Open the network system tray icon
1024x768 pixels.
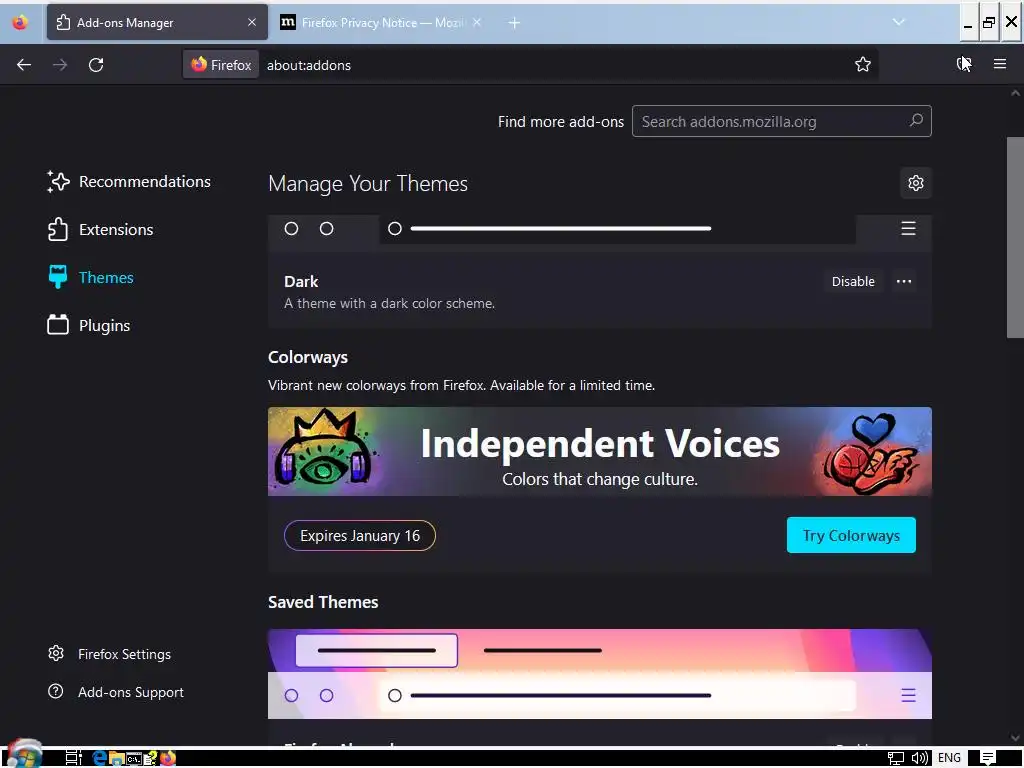(895, 758)
